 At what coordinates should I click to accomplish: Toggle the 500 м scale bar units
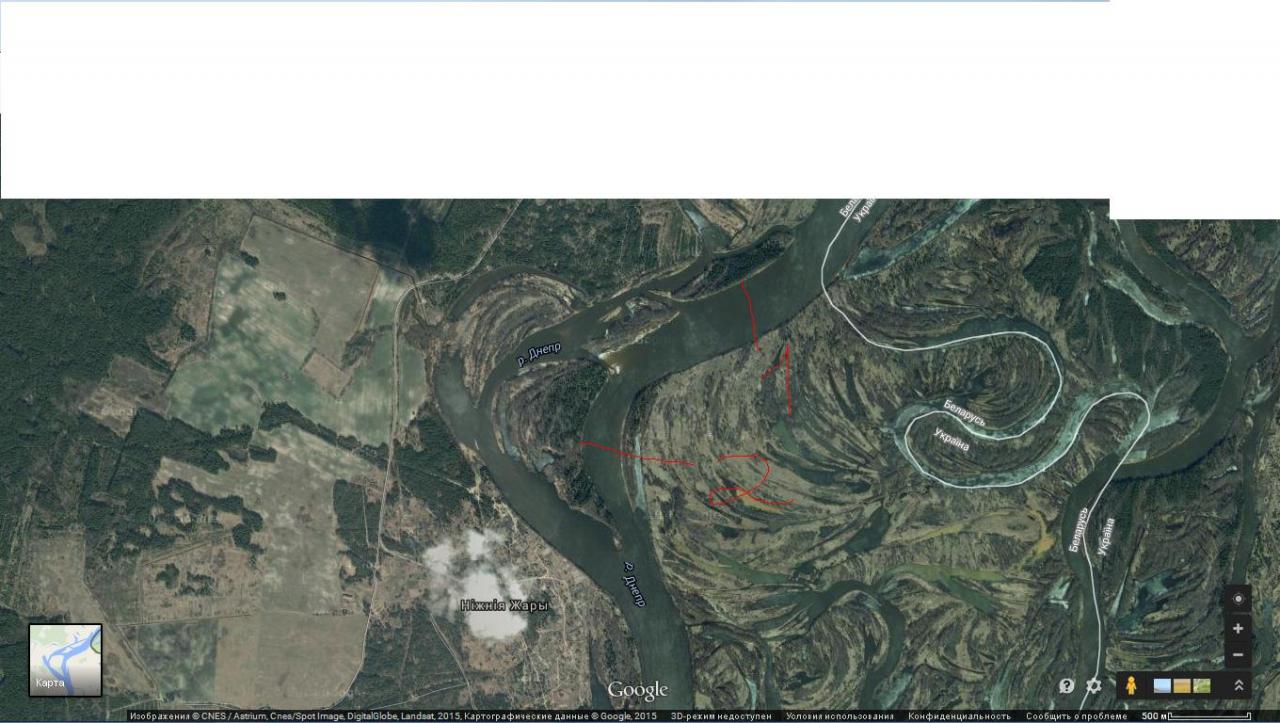pos(1196,716)
